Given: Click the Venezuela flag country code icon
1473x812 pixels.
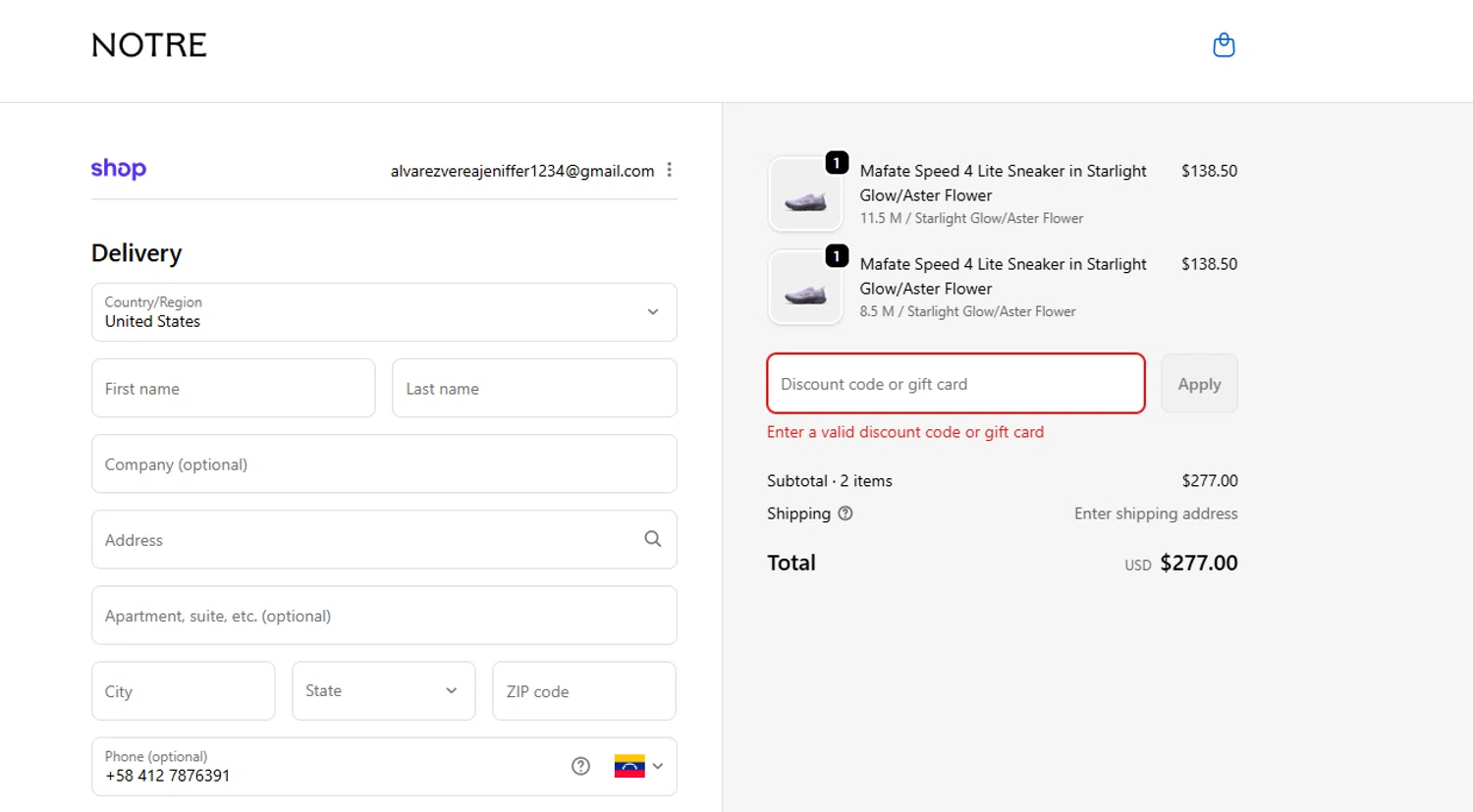Looking at the screenshot, I should coord(629,766).
